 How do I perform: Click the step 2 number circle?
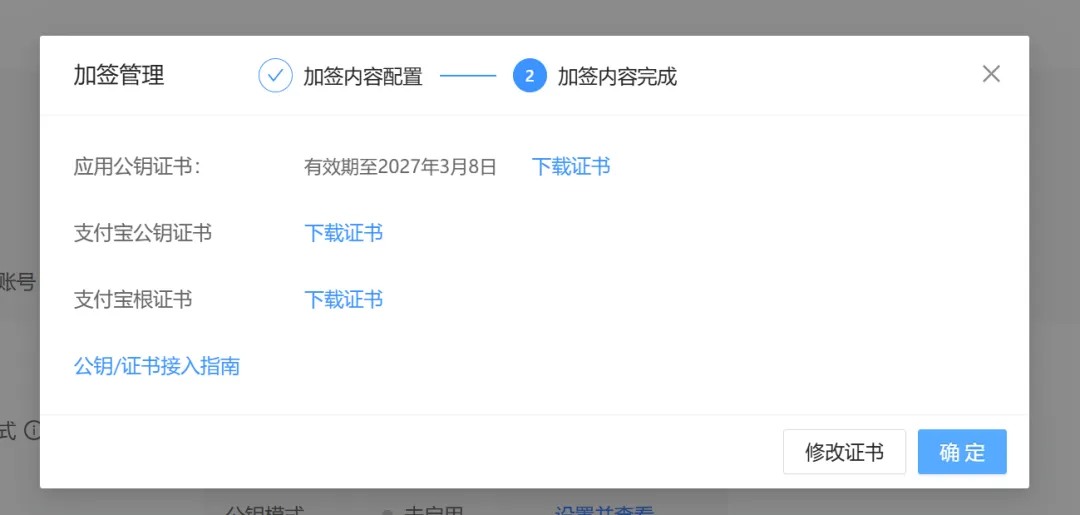pyautogui.click(x=529, y=76)
